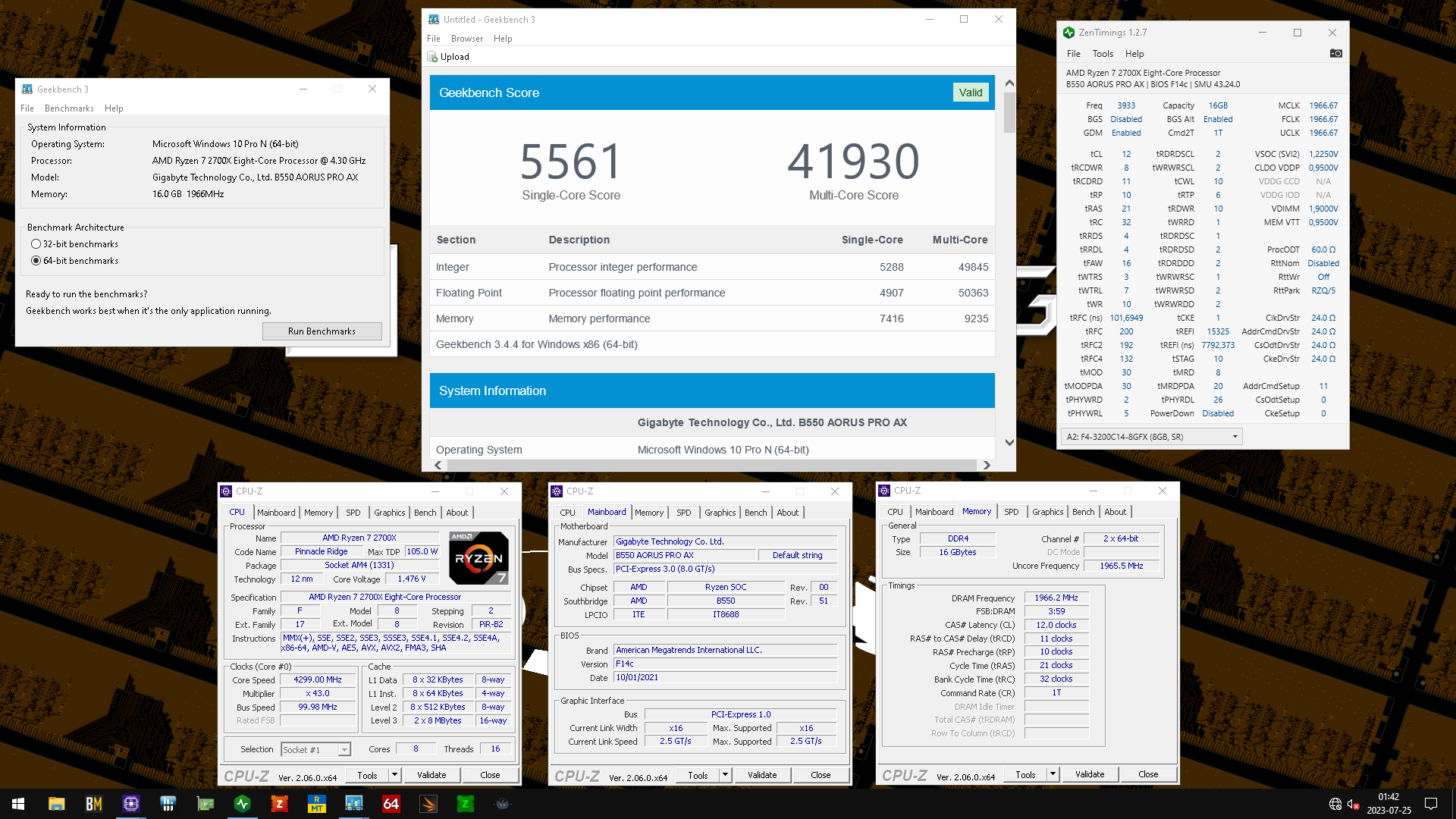Open Browser menu in Geekbench results window

click(x=467, y=39)
